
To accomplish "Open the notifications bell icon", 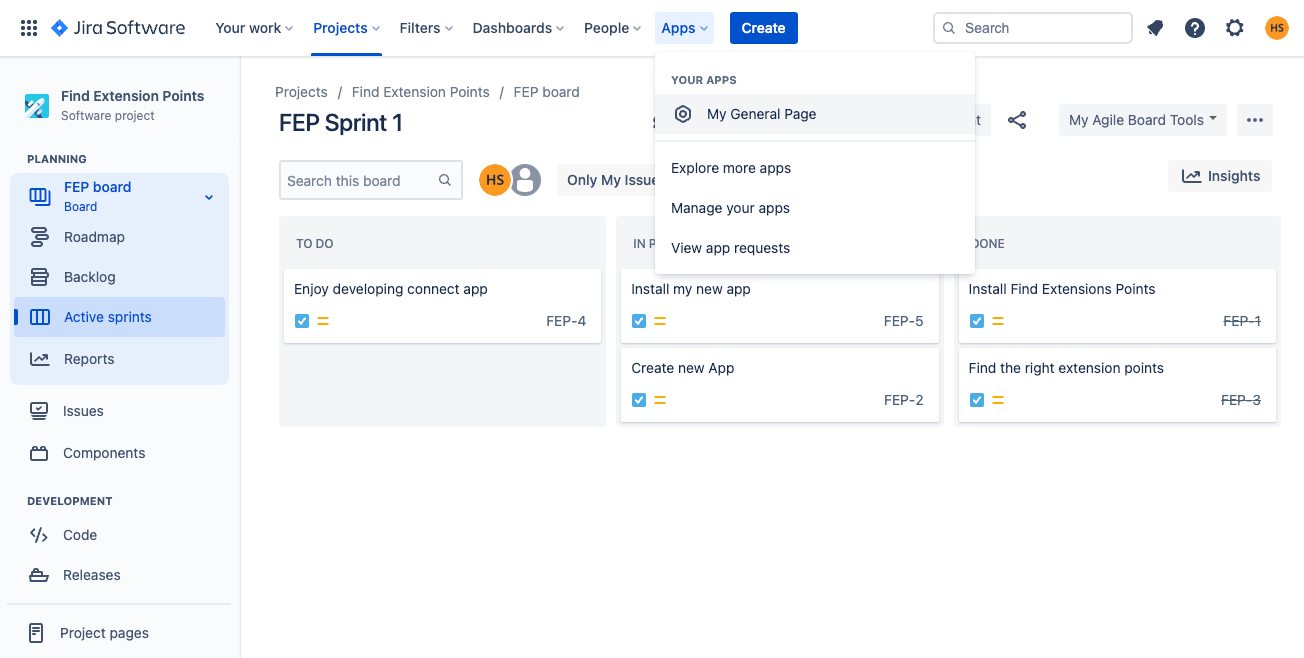I will tap(1155, 28).
